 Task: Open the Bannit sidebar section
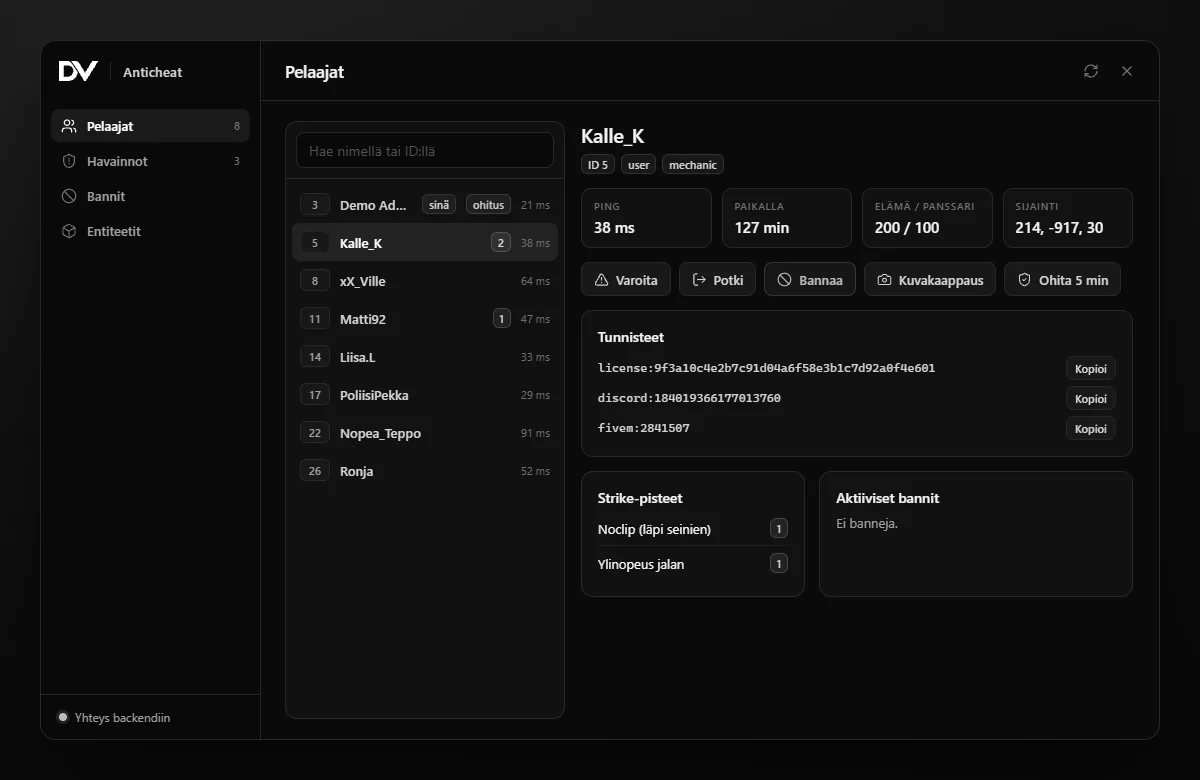point(150,196)
